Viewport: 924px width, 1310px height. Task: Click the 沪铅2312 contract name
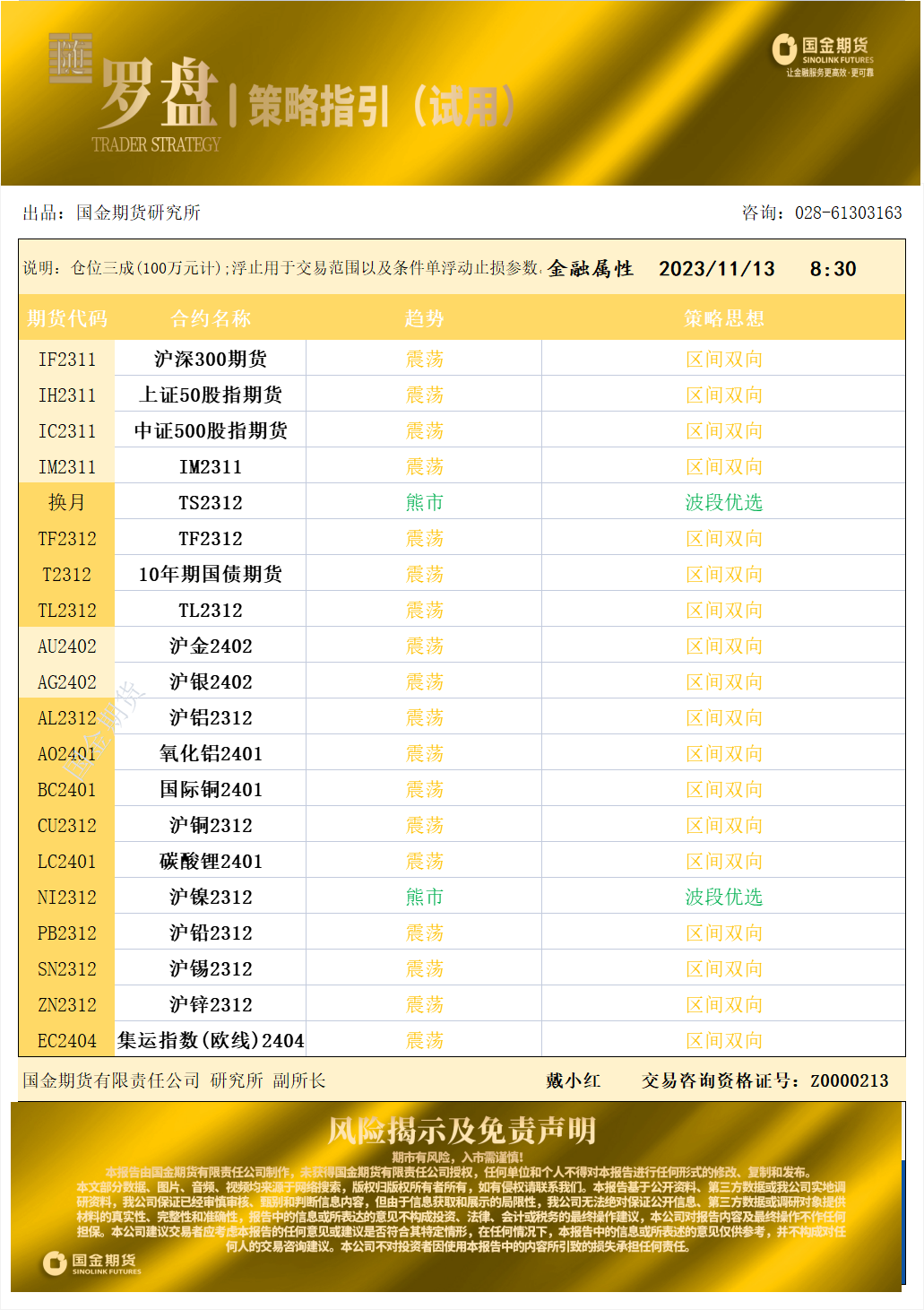pos(211,933)
